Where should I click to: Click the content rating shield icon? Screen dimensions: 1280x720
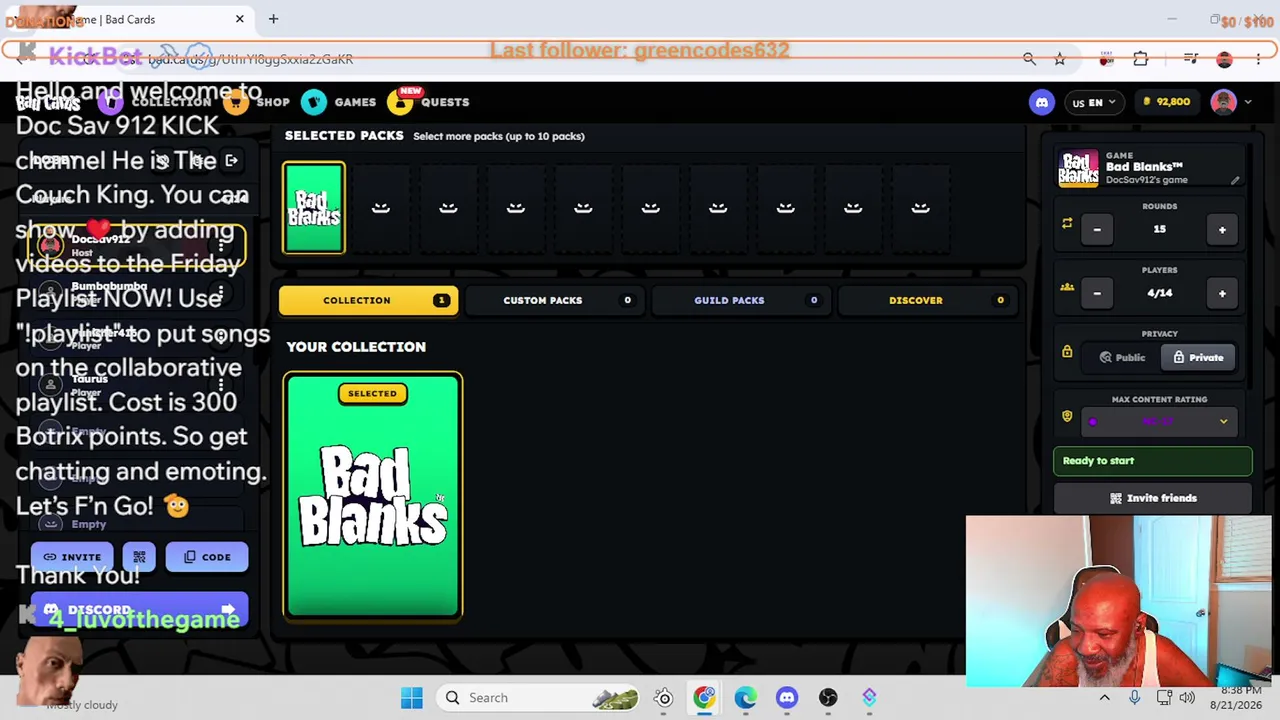tap(1067, 416)
